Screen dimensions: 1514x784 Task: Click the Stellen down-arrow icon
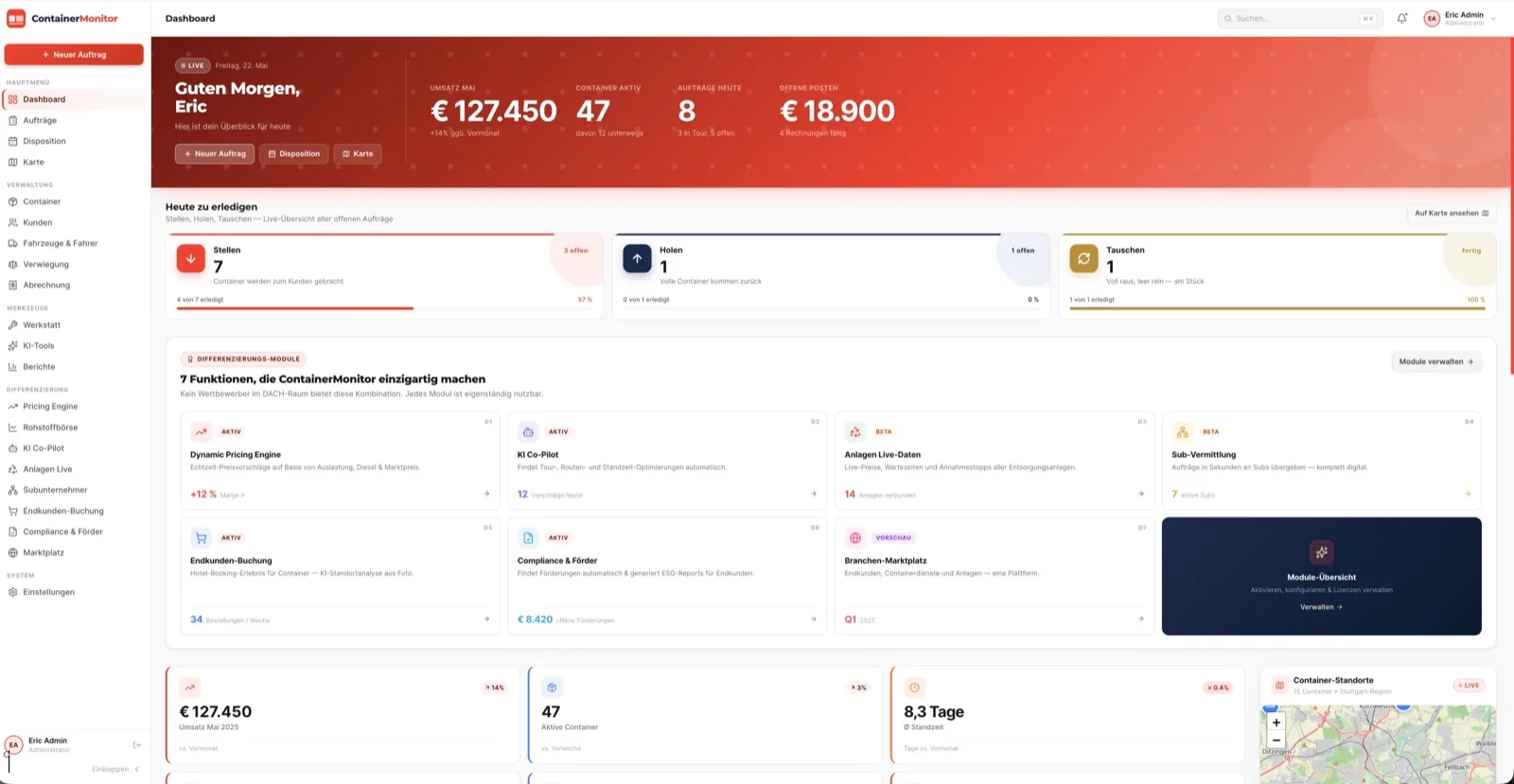tap(191, 258)
